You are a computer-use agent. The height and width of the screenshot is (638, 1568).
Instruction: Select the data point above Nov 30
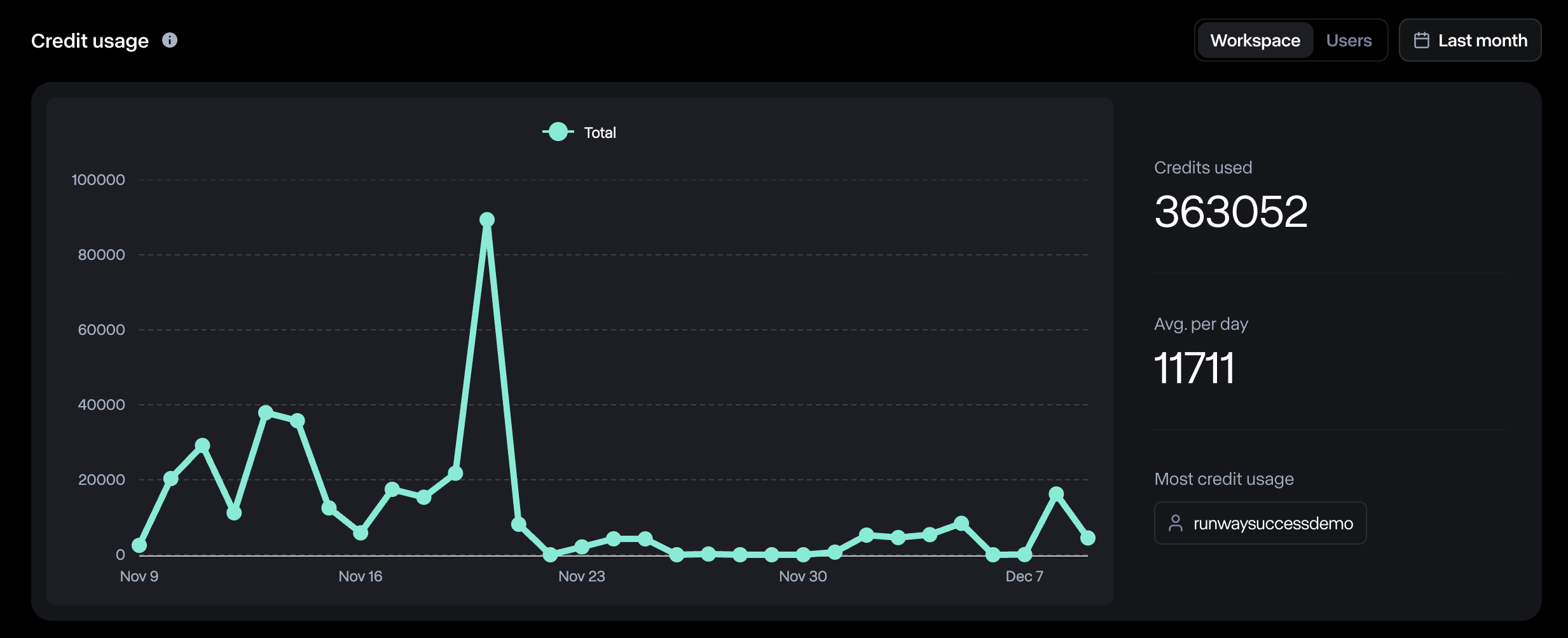[x=803, y=554]
